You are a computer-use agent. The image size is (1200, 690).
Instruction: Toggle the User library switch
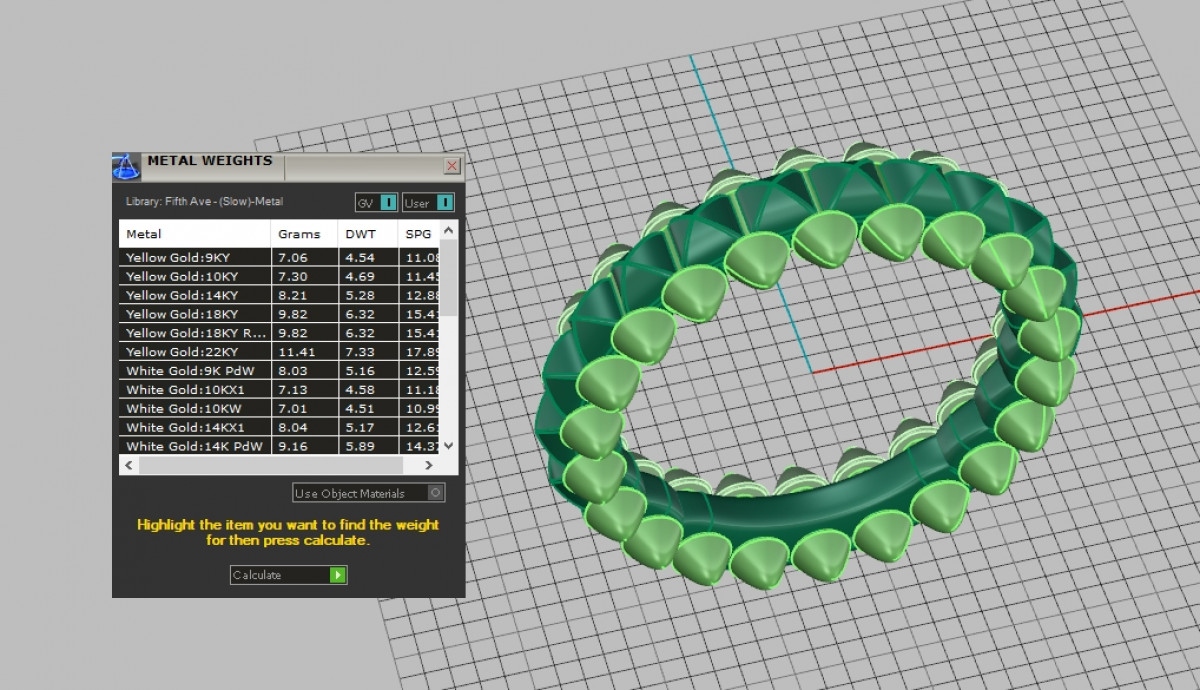[444, 203]
